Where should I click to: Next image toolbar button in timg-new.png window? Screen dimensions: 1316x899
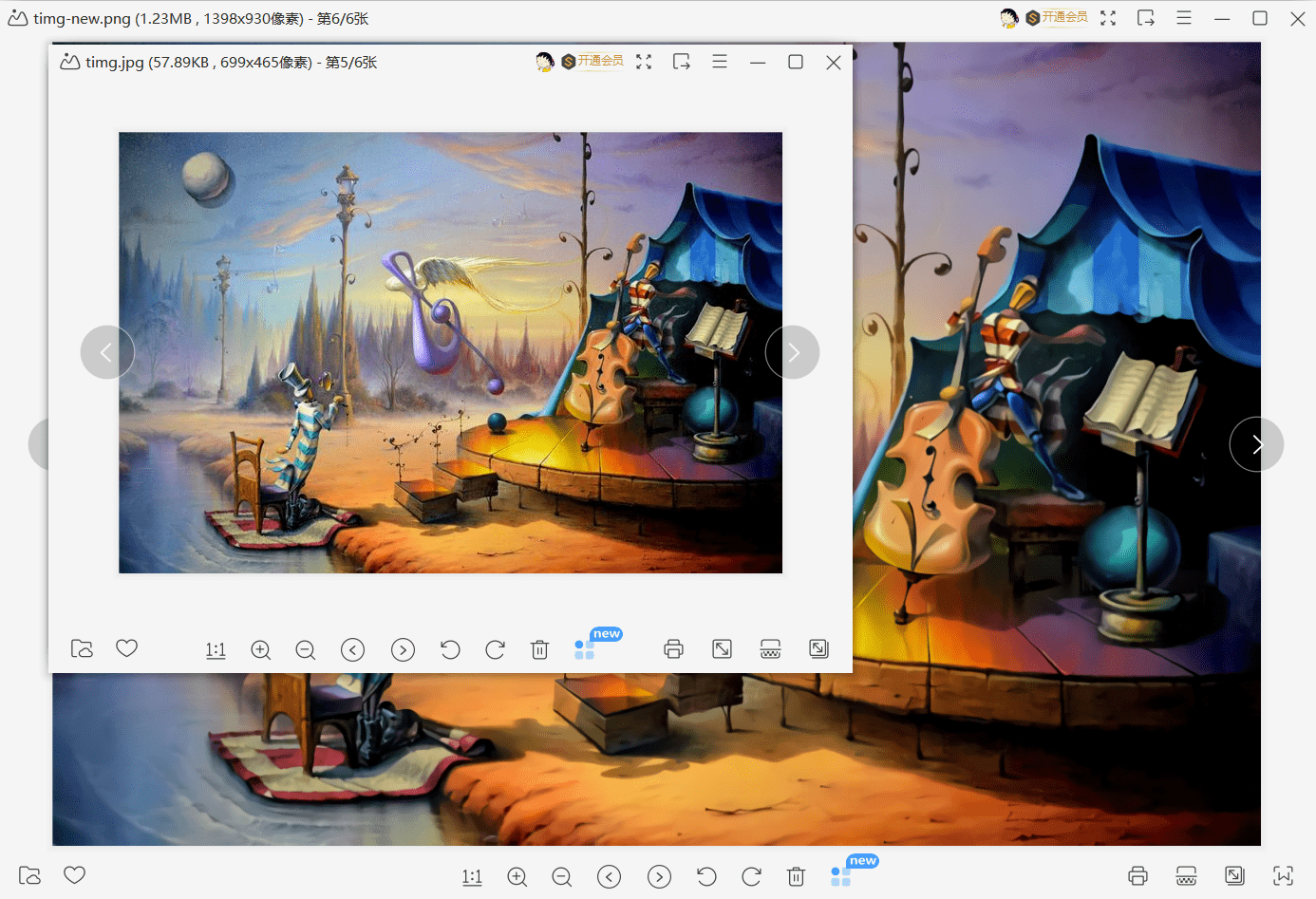click(660, 877)
